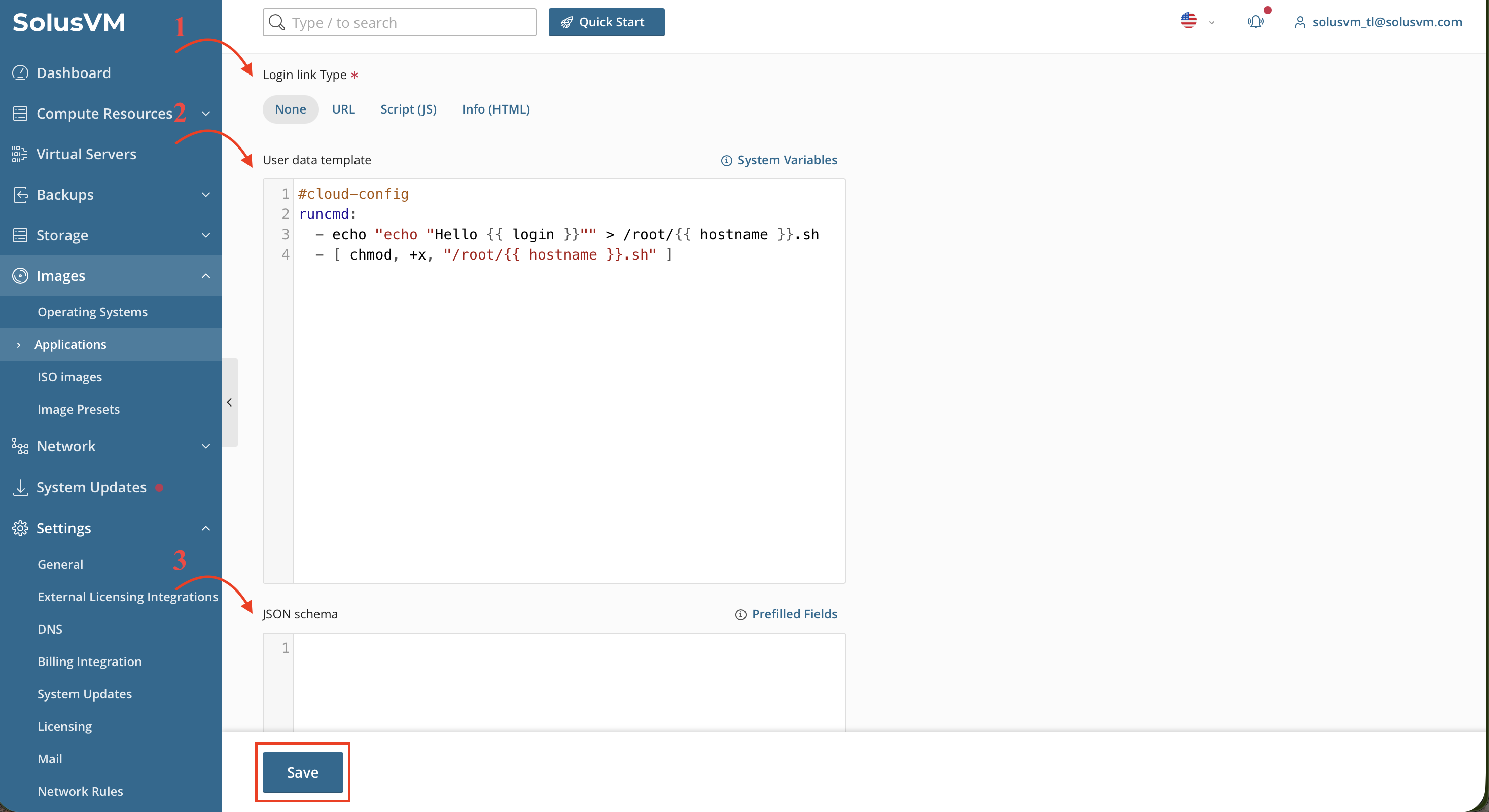Viewport: 1489px width, 812px height.
Task: Open notifications bell icon
Action: (1255, 22)
